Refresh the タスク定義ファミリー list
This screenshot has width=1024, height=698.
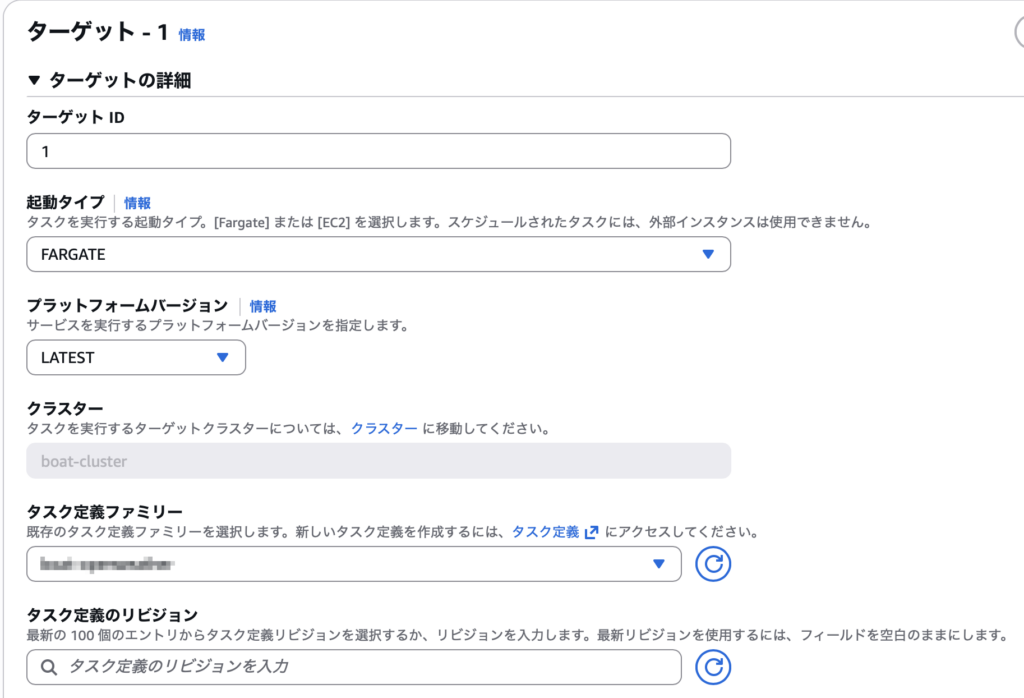point(713,564)
